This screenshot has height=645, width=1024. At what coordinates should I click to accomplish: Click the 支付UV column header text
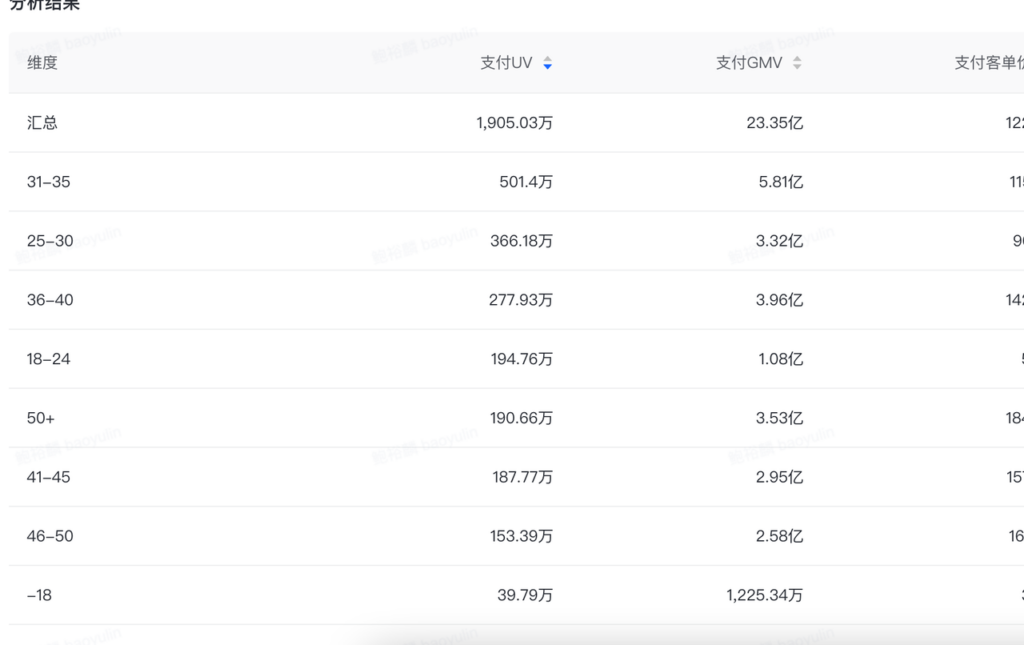point(506,63)
